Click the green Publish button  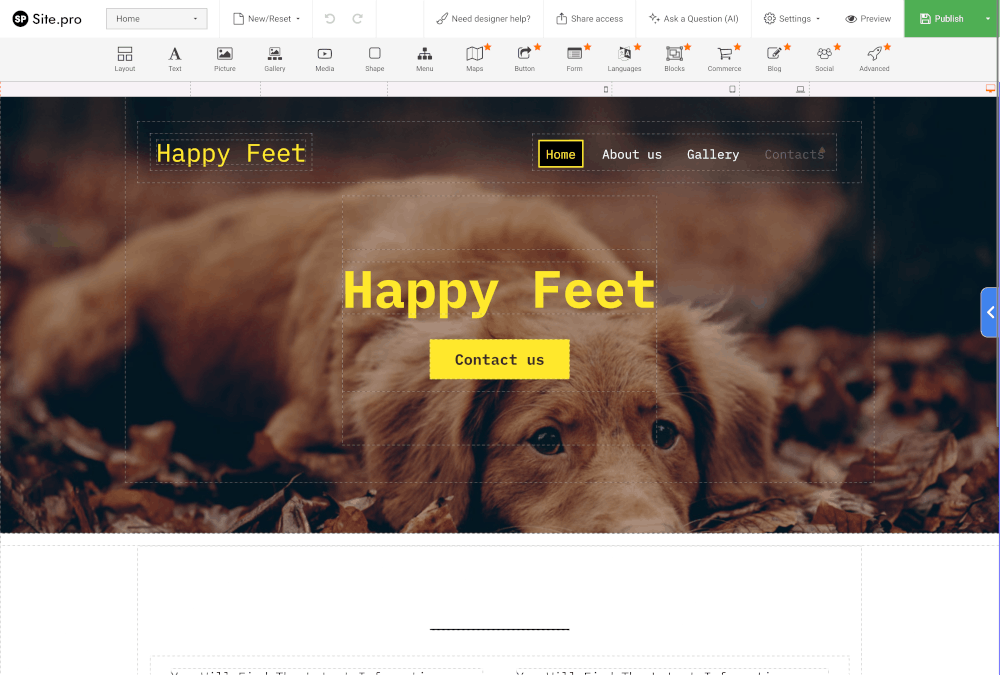pos(941,18)
